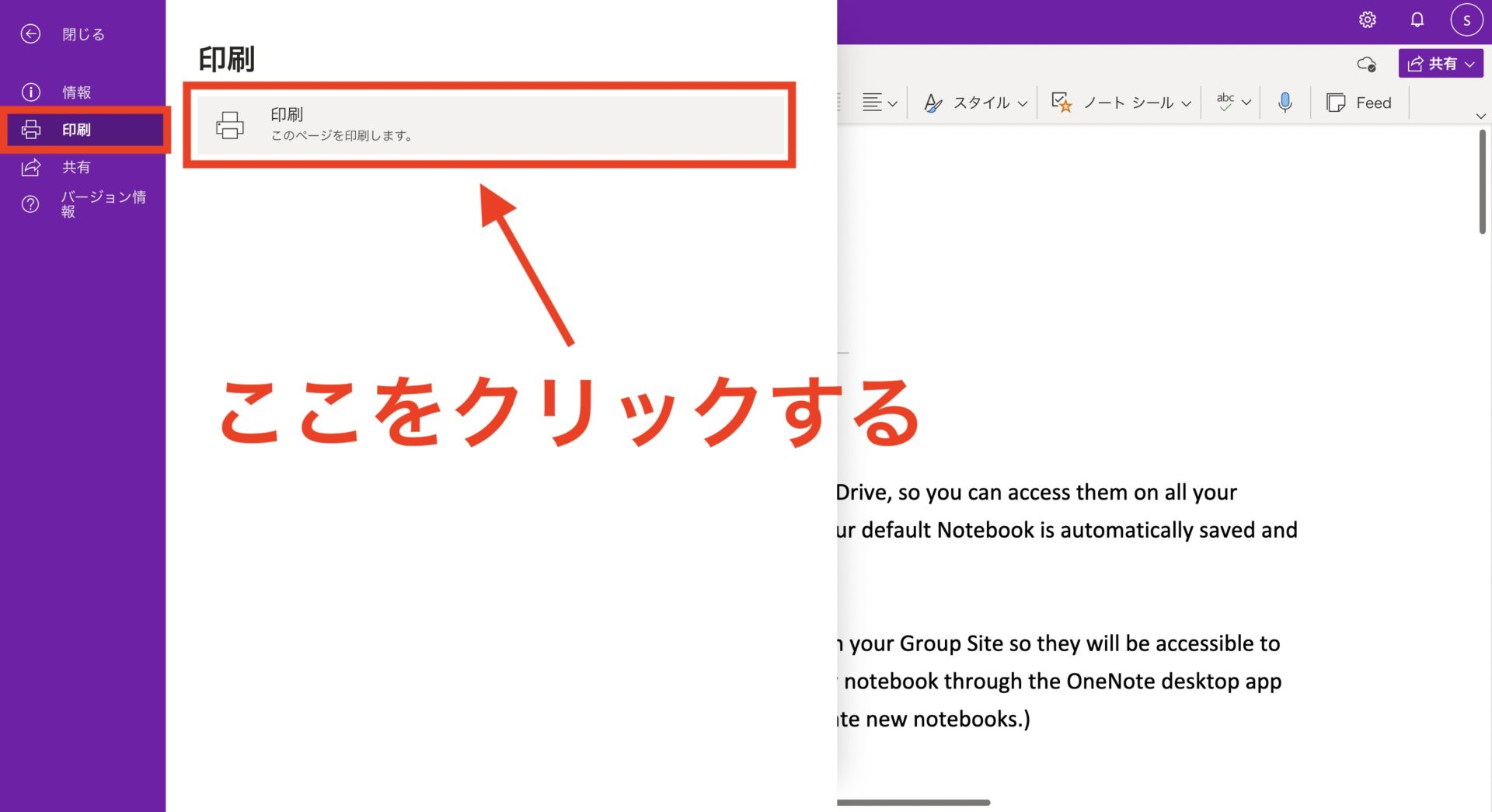Collapse the ribbon with the far-right chevron
Image resolution: width=1492 pixels, height=812 pixels.
pyautogui.click(x=1481, y=116)
